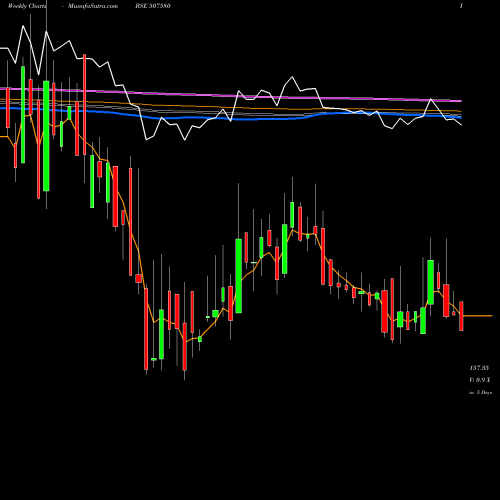Screen dimensions: 500x500
Task: Click the '157.35' price value
Action: click(x=479, y=368)
